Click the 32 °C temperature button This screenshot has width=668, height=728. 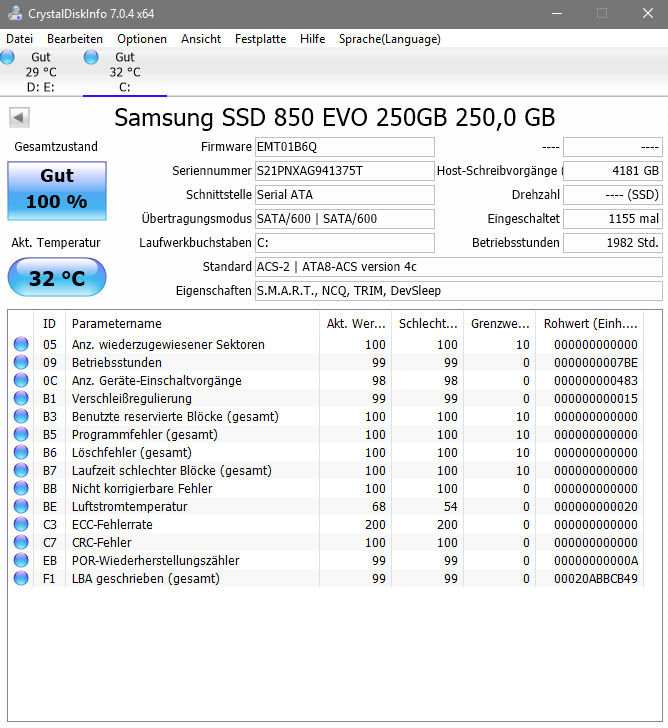(57, 278)
